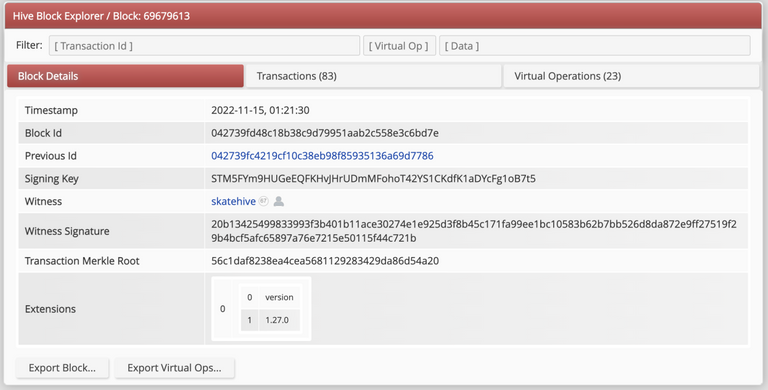
Task: Select the Timestamp value 2022-11-15, 01:21:30
Action: pos(260,110)
